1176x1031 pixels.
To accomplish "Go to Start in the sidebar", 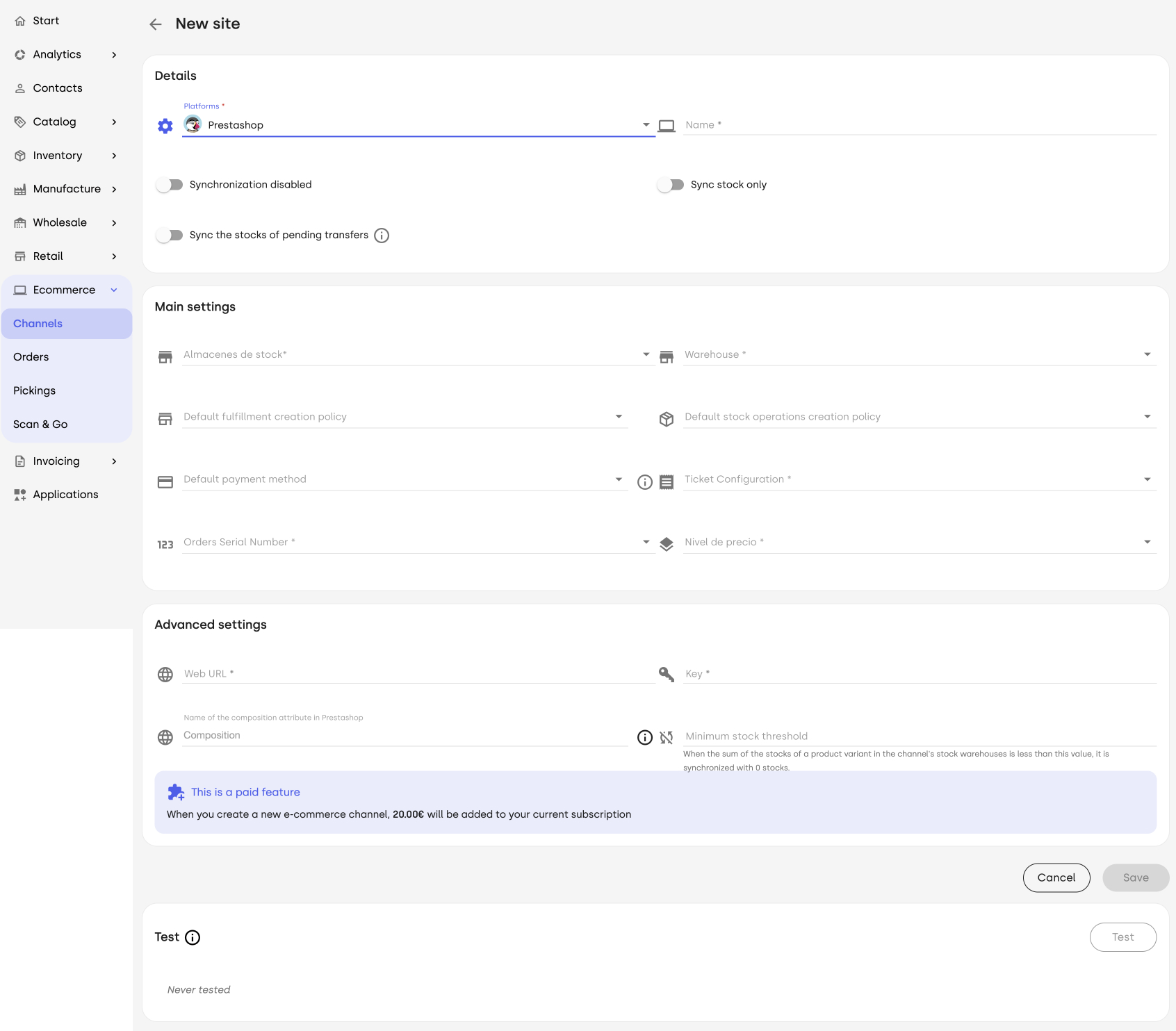I will 67,21.
